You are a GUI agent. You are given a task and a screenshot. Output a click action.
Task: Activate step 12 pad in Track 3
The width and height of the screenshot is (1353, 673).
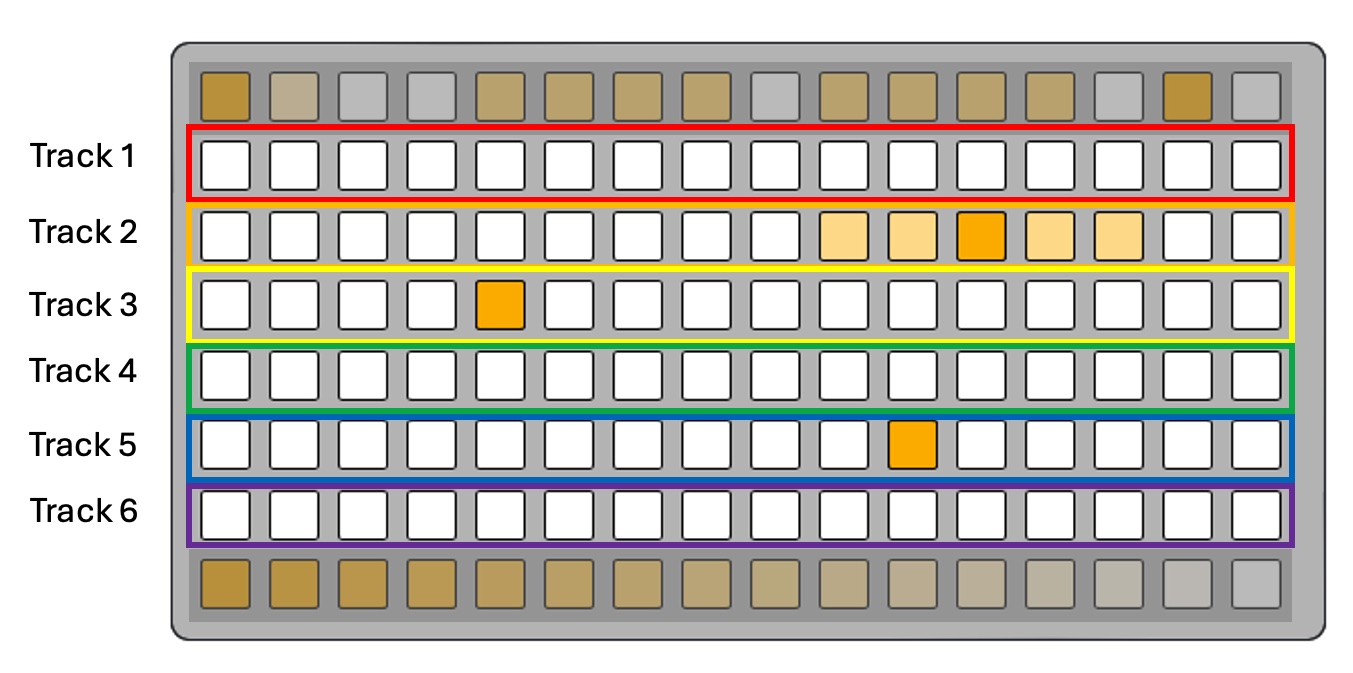[981, 305]
